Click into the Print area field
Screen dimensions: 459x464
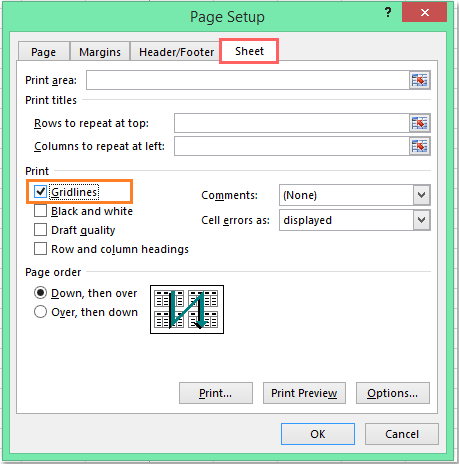(248, 80)
